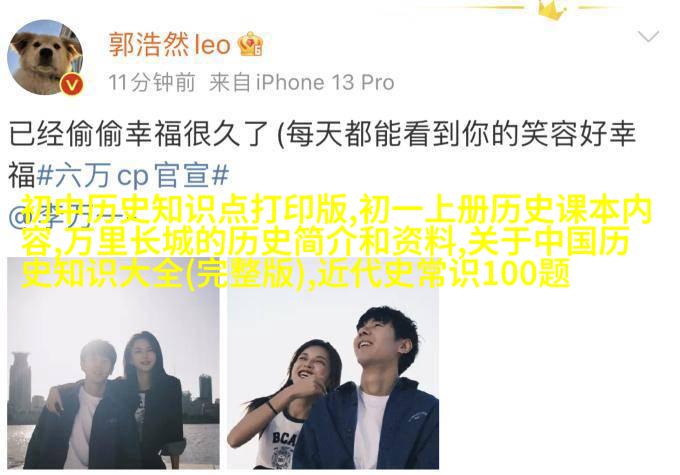Select the 来自 iPhone 13 Pro source
Viewport: 680px width, 475px height.
[x=302, y=82]
